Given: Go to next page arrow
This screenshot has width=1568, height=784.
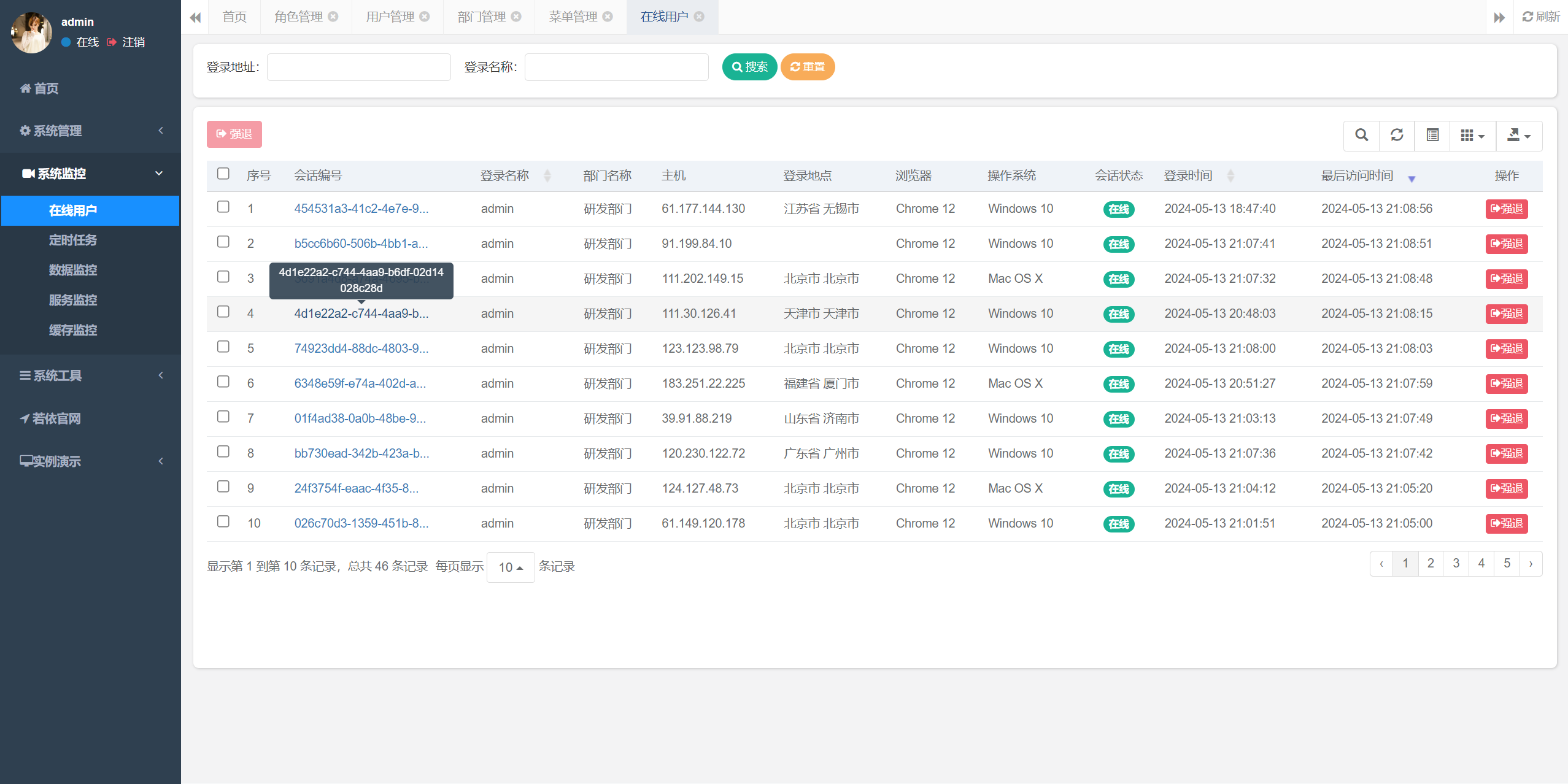Looking at the screenshot, I should click(1531, 564).
